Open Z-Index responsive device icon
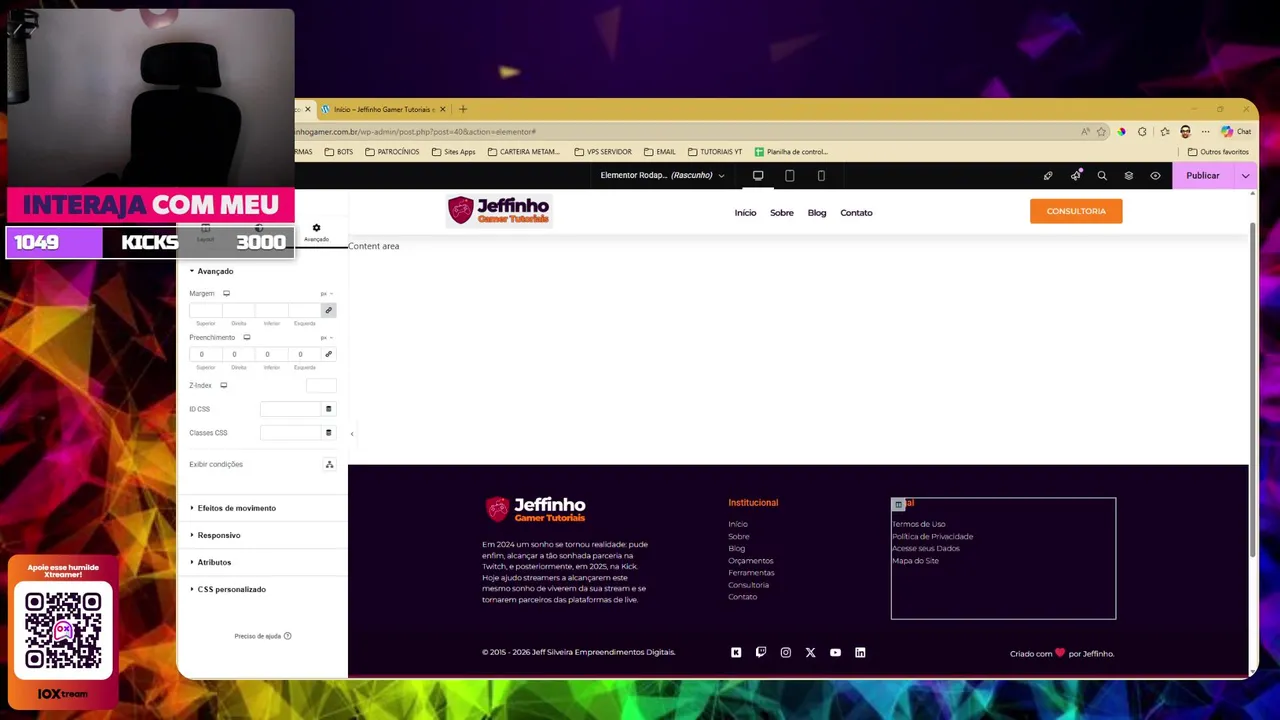 coord(224,386)
